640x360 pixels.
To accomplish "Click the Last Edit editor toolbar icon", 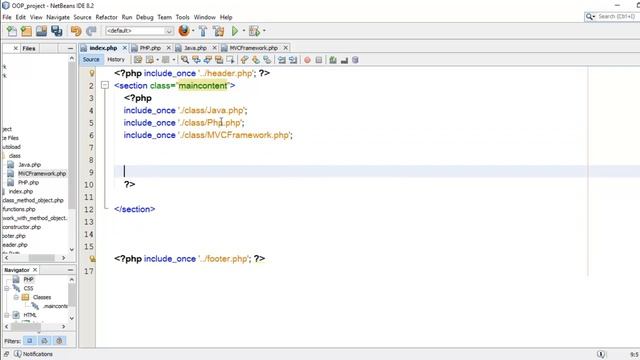I will click(x=138, y=60).
